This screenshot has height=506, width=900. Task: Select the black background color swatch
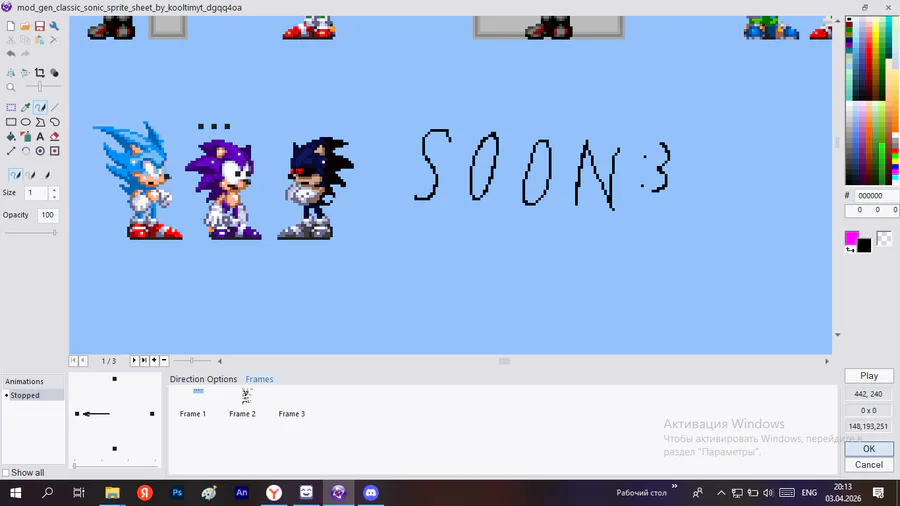[x=864, y=246]
